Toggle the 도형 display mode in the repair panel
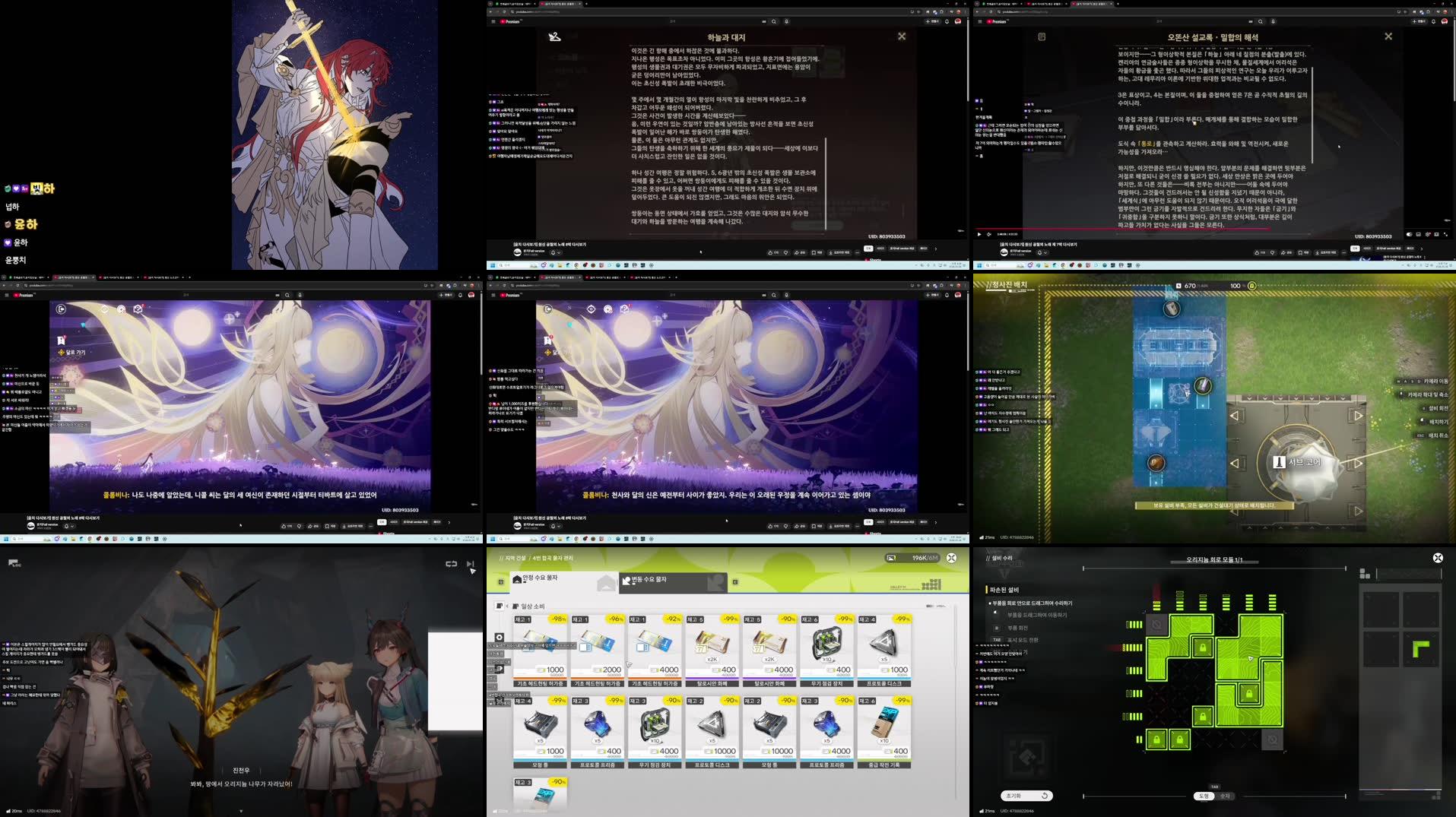 pyautogui.click(x=1204, y=796)
